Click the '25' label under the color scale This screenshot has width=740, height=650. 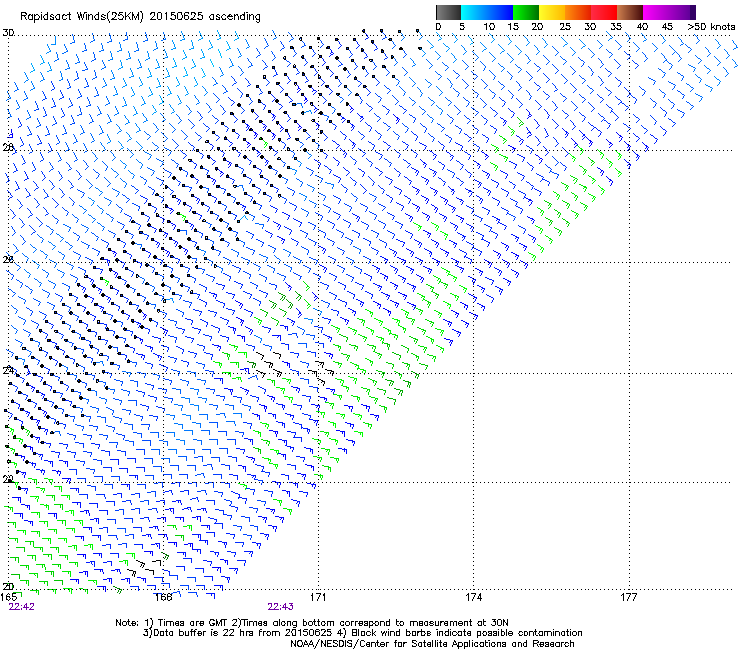565,27
